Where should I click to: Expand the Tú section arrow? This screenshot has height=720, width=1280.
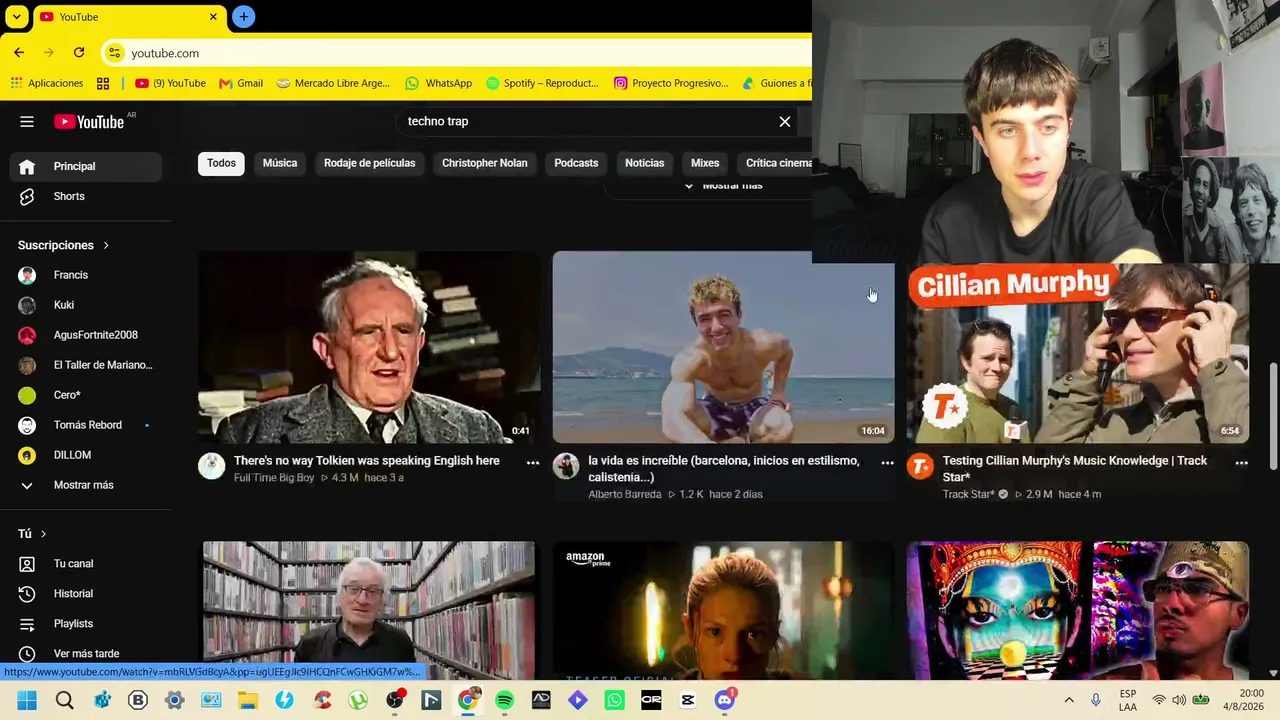43,534
